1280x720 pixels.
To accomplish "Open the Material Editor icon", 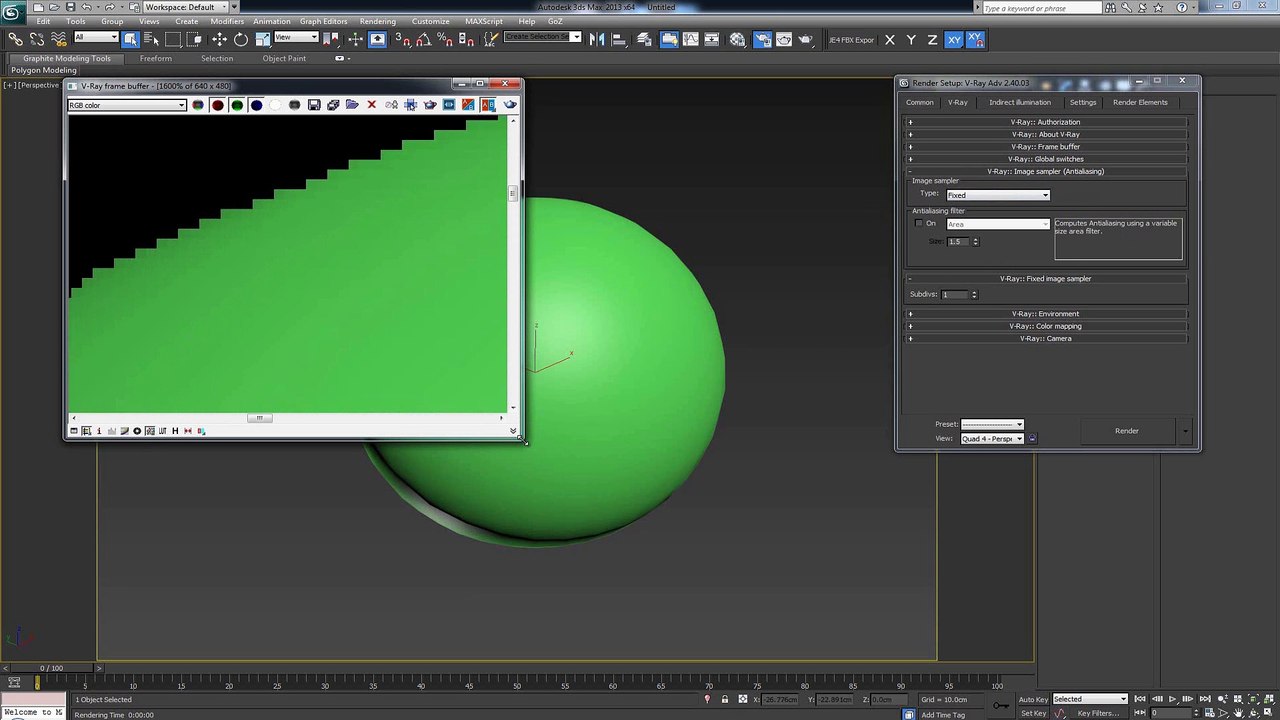I will [737, 39].
